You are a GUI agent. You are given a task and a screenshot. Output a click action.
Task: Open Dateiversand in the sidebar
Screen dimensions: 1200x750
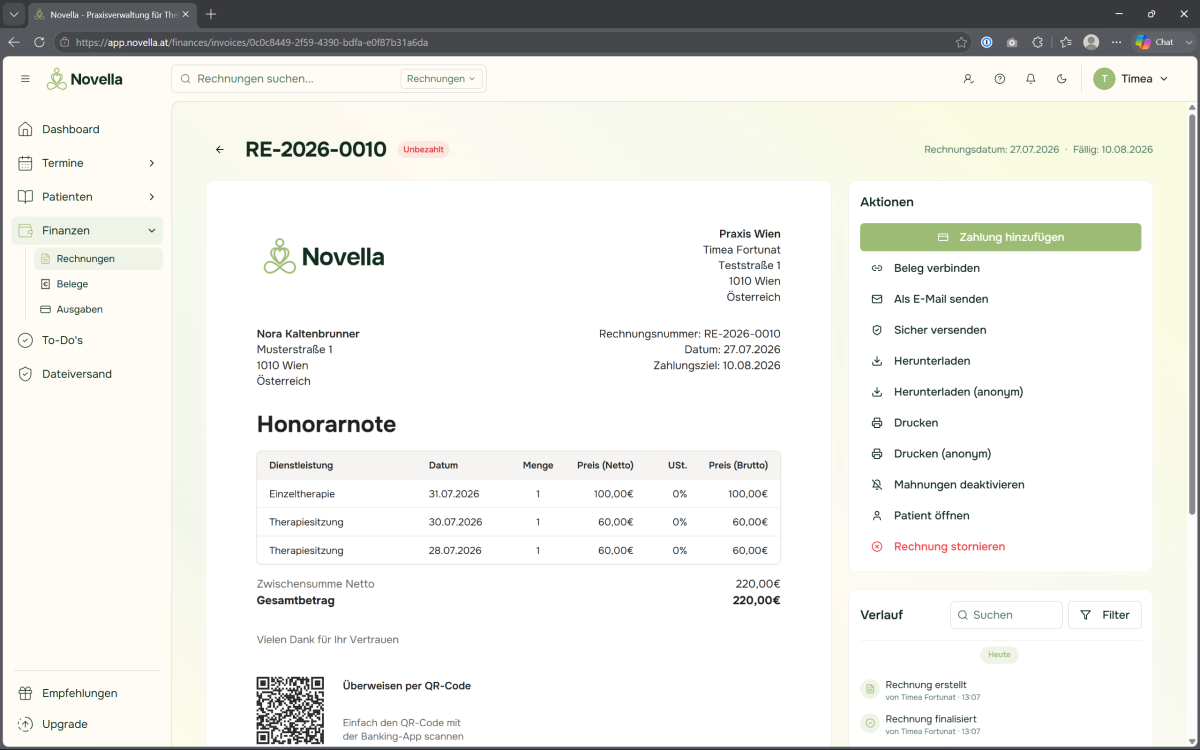(x=87, y=374)
